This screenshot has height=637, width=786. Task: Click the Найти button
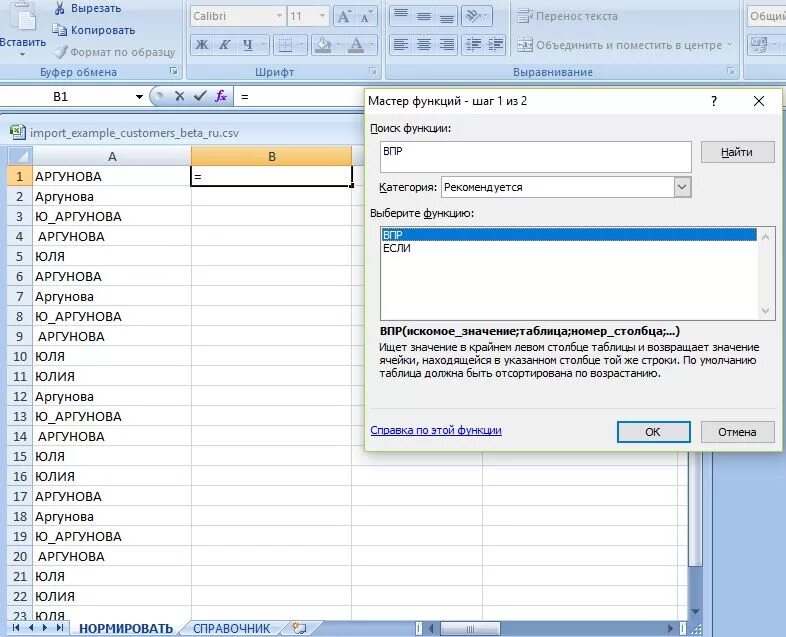point(737,152)
